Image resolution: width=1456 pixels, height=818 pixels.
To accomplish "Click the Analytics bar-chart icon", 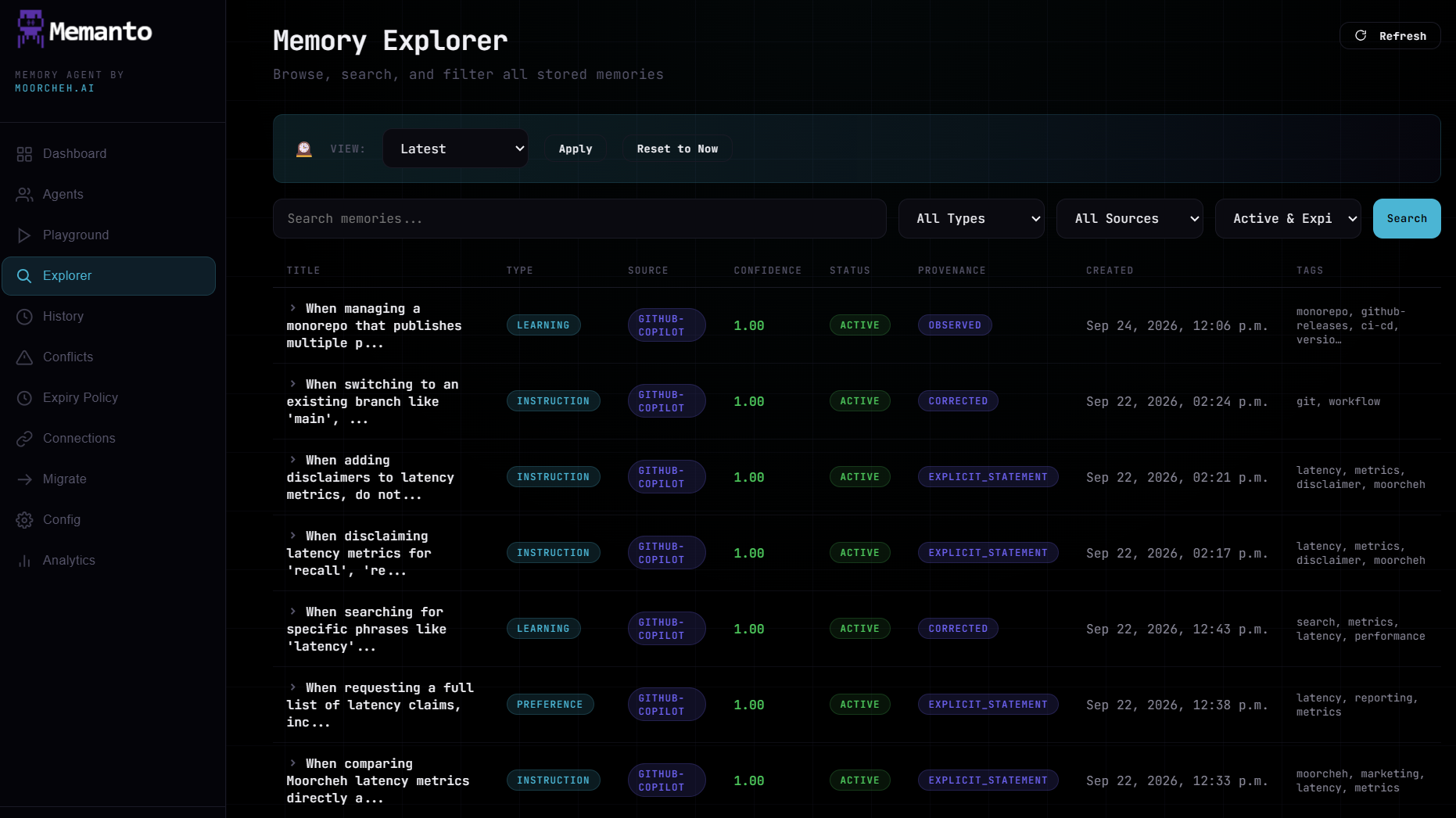I will (x=24, y=561).
